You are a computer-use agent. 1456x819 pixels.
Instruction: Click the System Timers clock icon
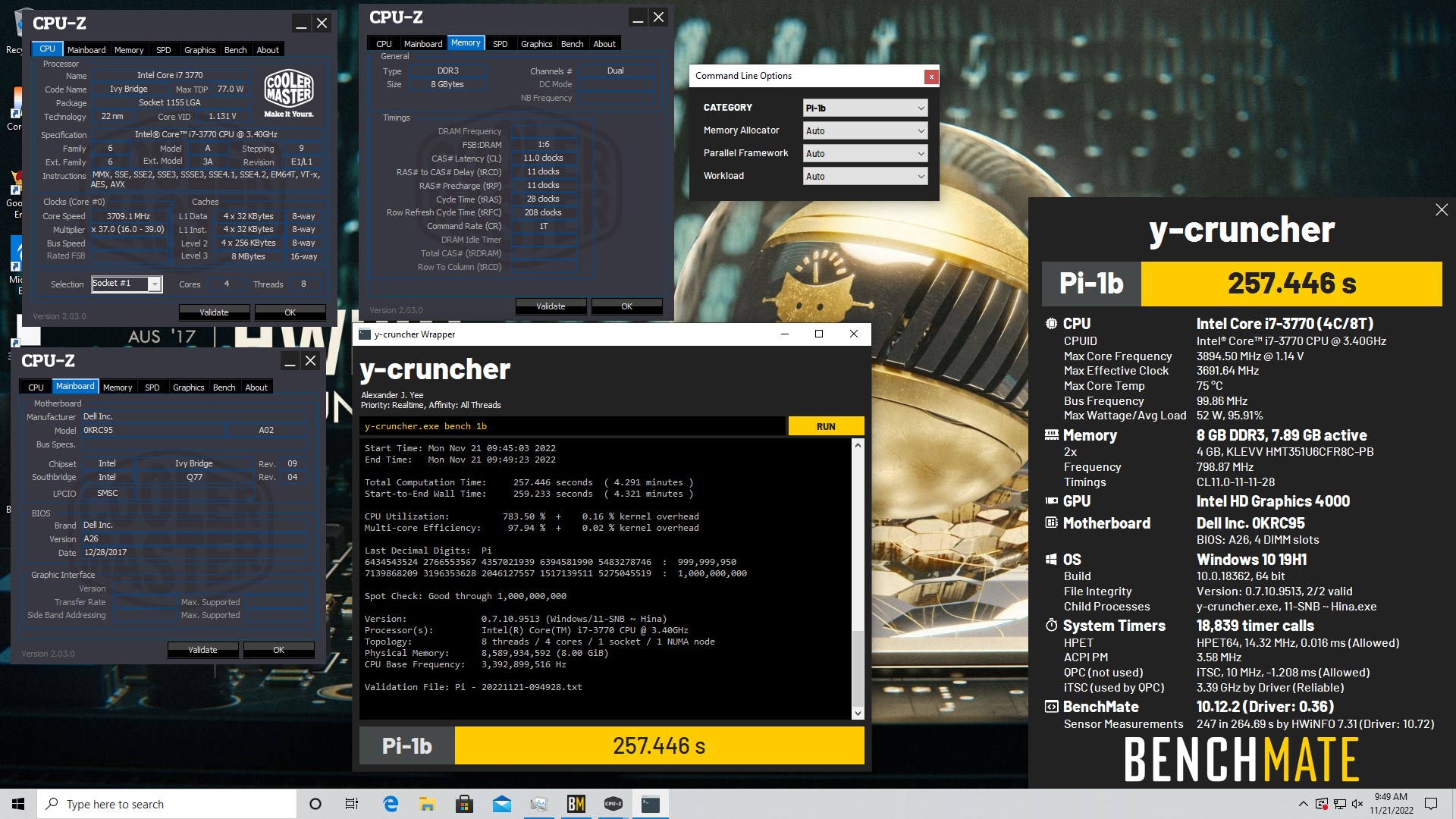click(x=1051, y=626)
